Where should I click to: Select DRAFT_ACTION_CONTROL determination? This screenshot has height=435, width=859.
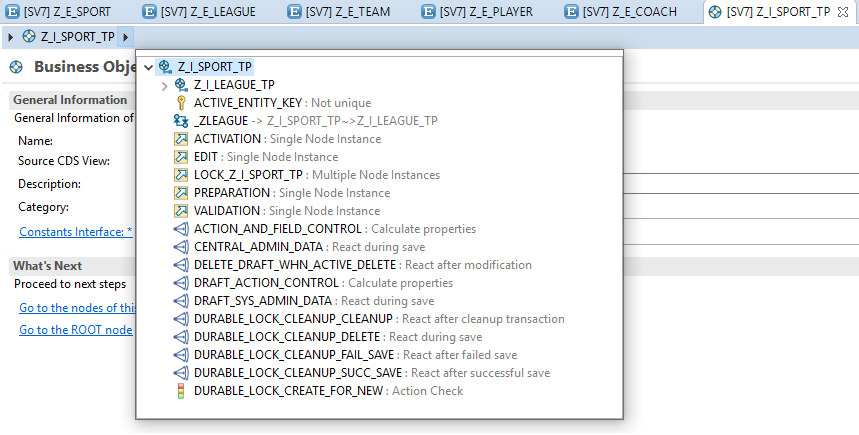pos(323,283)
